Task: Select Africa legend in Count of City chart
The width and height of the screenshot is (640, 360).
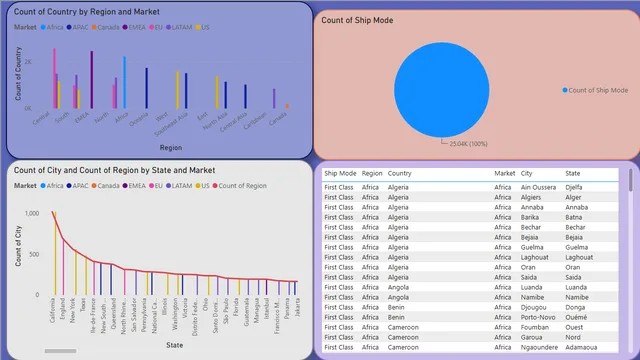Action: (x=52, y=186)
